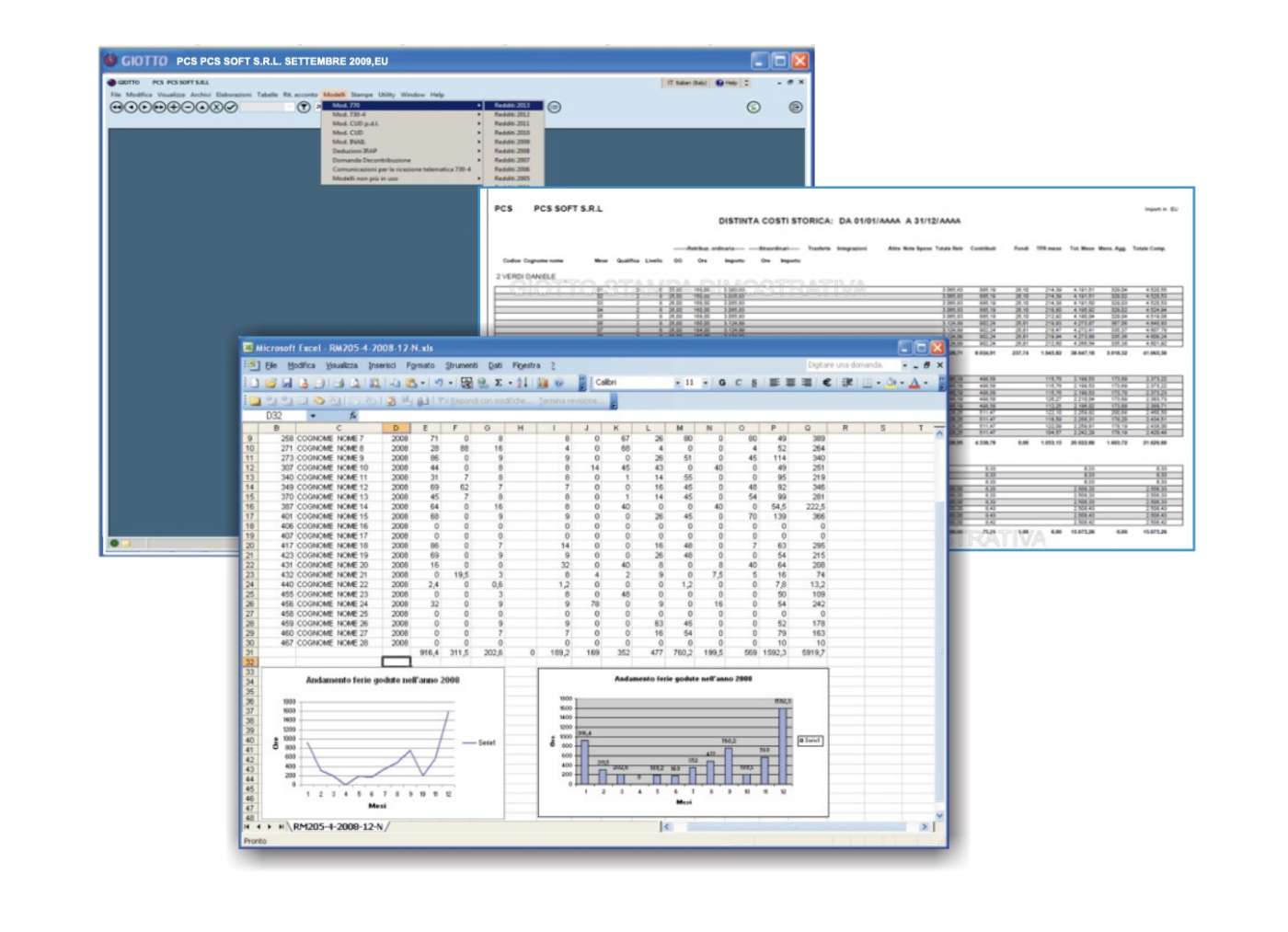This screenshot has width=1288, height=932.
Task: Click the checkmark confirm icon in Giotto toolbar
Action: pyautogui.click(x=231, y=108)
